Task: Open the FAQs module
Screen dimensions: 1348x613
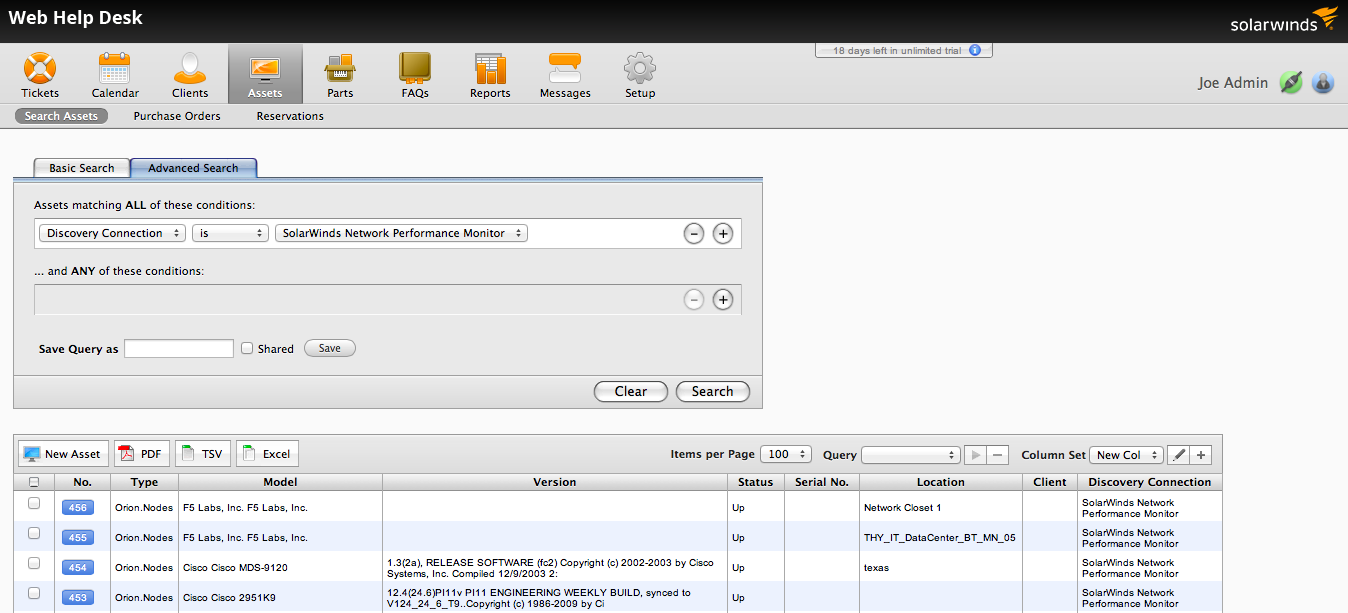Action: [x=415, y=76]
